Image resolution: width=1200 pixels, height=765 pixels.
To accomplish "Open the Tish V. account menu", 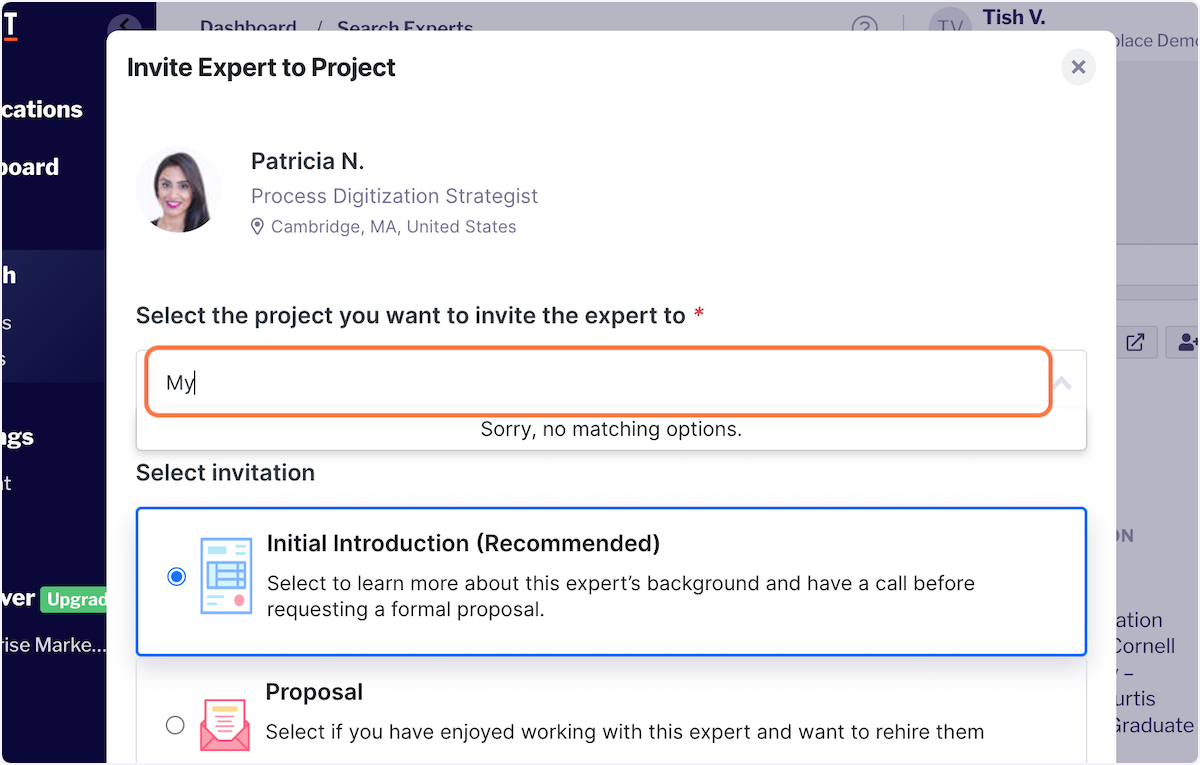I will (1016, 18).
